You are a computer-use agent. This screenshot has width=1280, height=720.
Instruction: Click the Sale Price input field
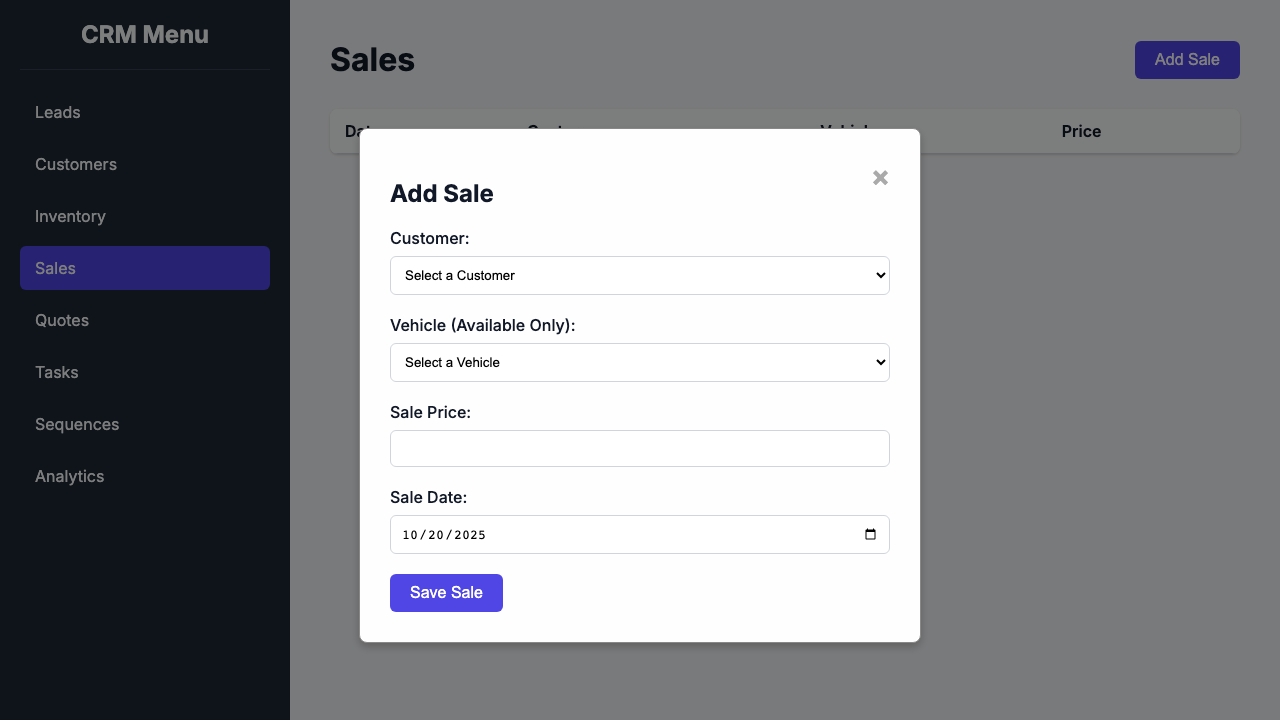pos(639,448)
